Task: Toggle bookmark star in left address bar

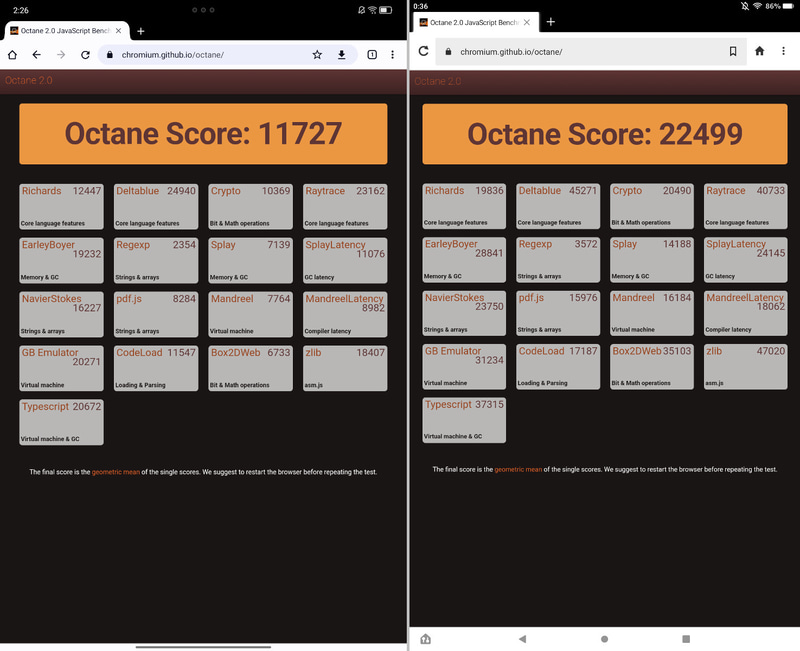Action: (x=316, y=57)
